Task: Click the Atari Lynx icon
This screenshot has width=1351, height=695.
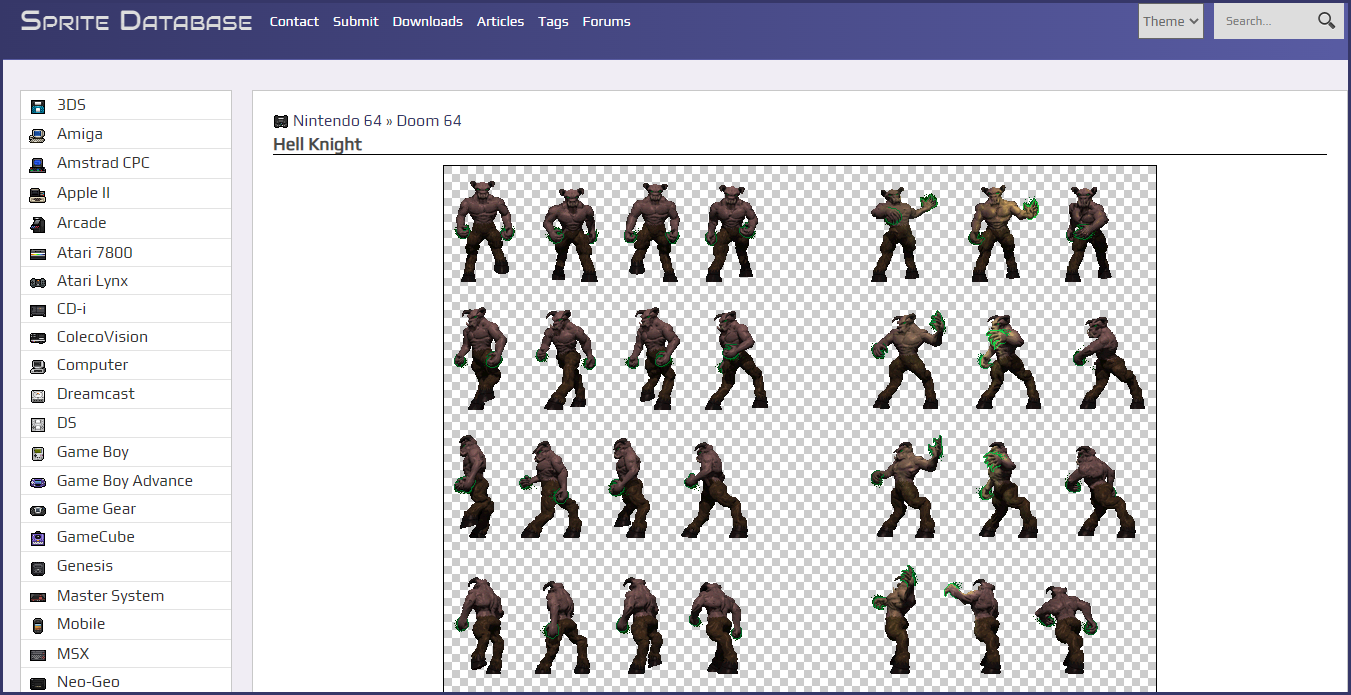Action: (38, 282)
